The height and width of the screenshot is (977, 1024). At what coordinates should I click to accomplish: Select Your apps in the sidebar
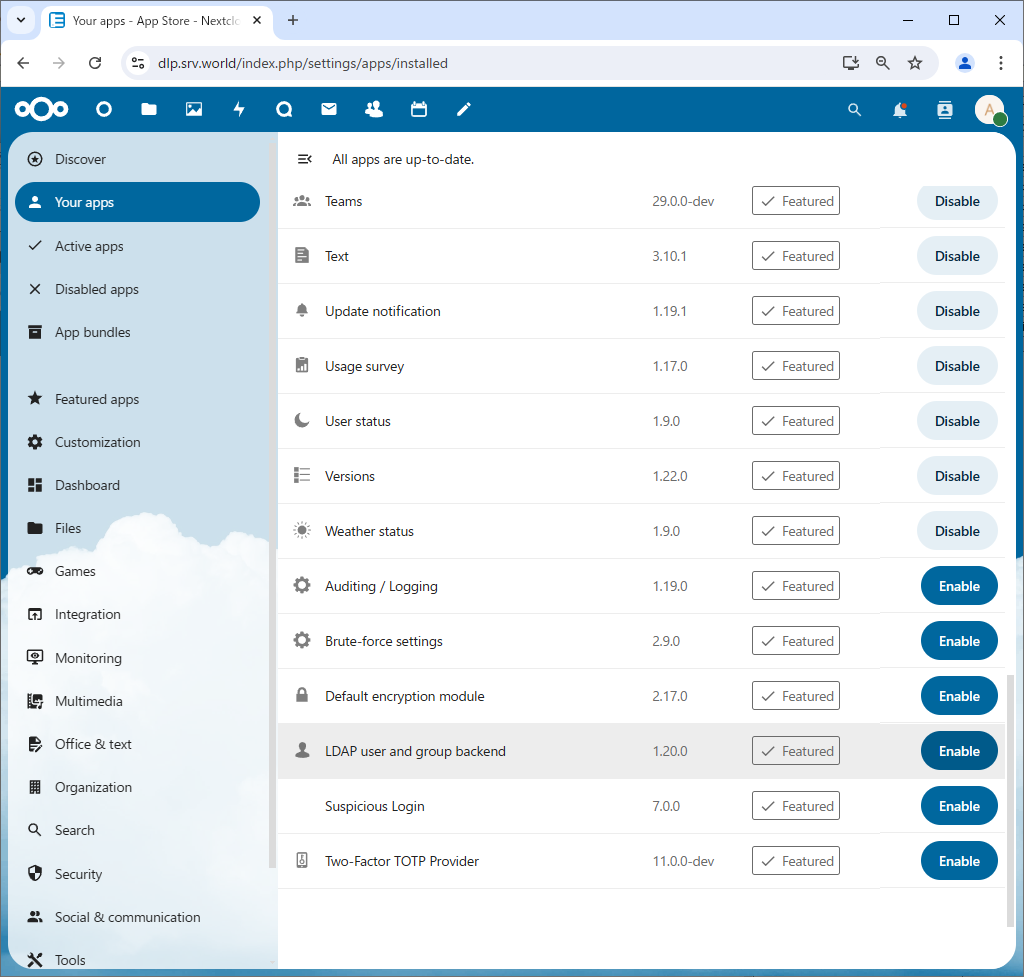pyautogui.click(x=138, y=202)
